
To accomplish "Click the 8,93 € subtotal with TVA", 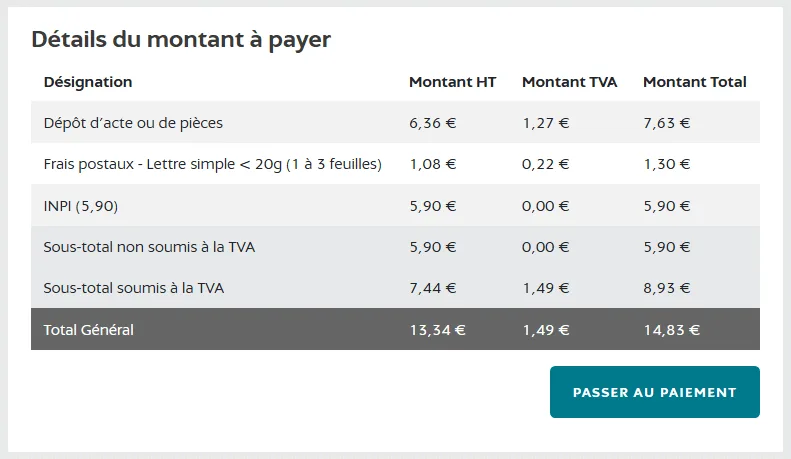I will pos(667,288).
